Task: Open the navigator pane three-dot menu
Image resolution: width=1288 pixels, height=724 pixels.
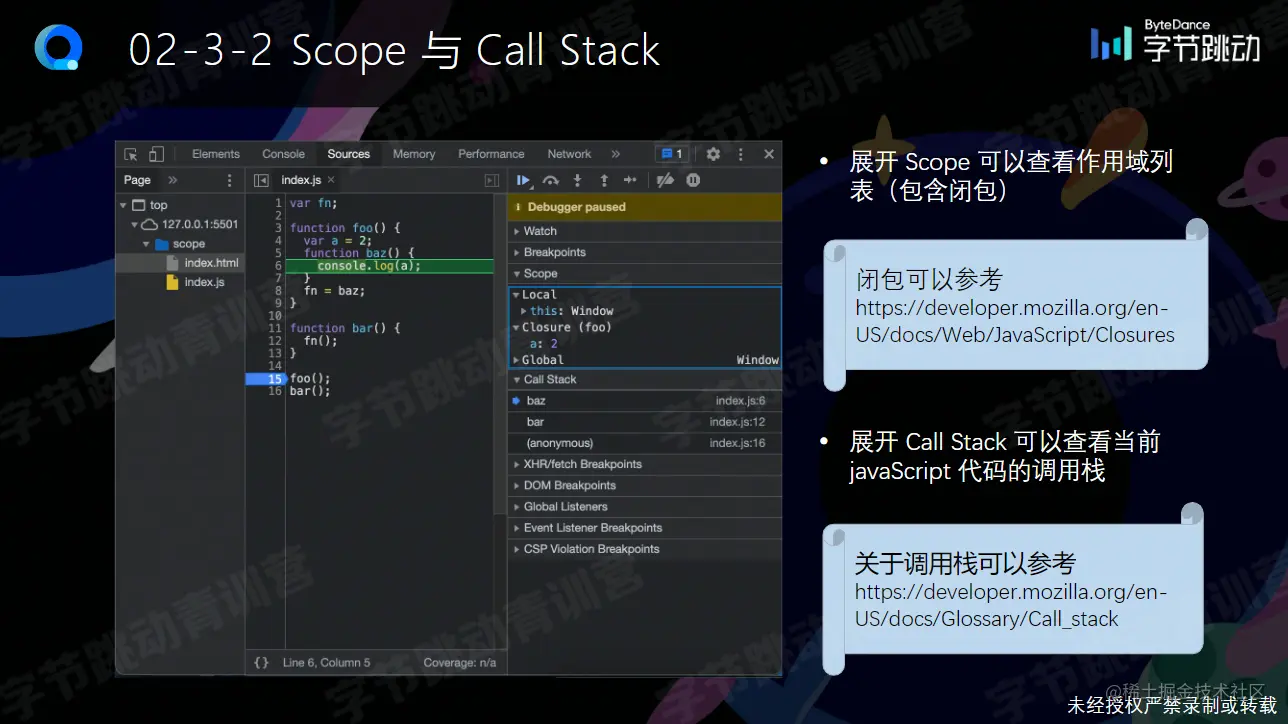Action: point(229,180)
